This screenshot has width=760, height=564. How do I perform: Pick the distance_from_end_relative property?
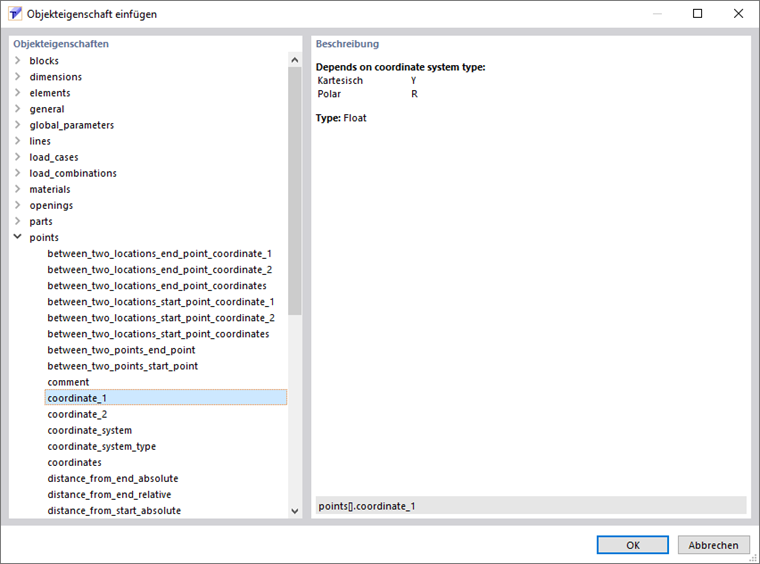[x=109, y=494]
